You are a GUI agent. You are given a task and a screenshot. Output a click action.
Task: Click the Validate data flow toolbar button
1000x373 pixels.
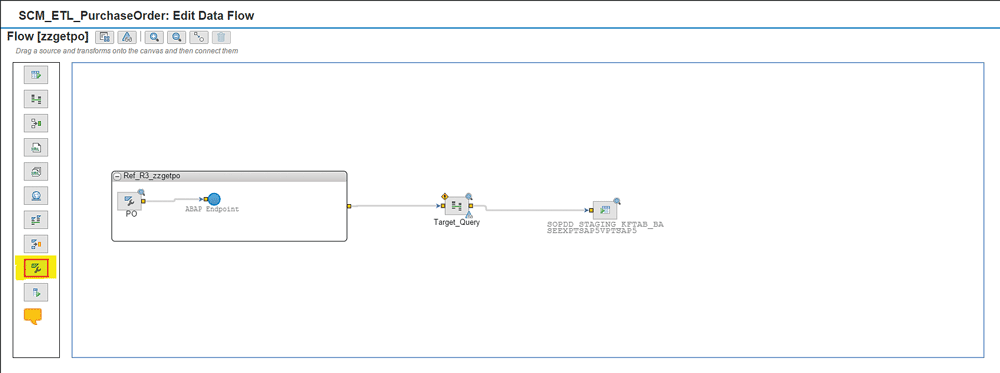[x=105, y=37]
